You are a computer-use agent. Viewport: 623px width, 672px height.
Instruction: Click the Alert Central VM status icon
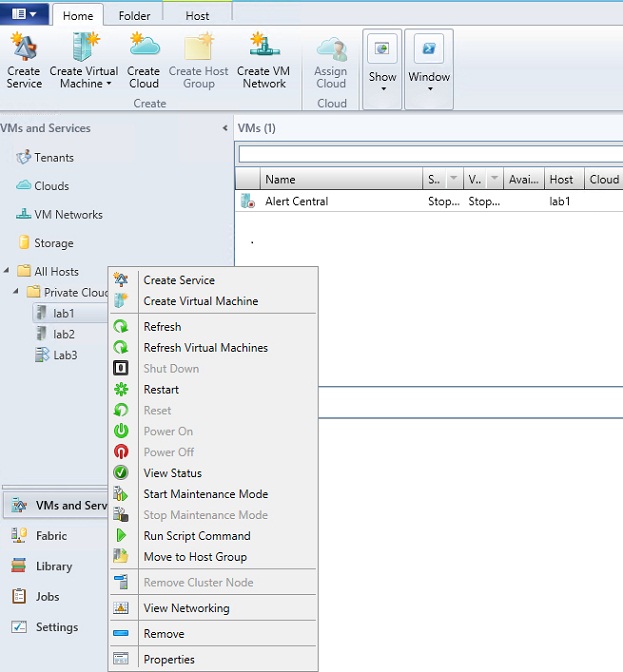(x=248, y=201)
